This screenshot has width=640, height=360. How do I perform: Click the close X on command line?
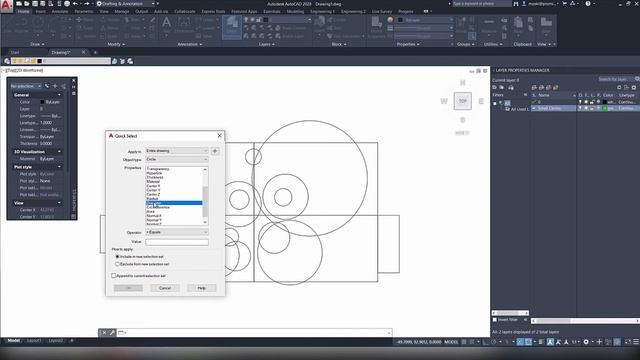(104, 333)
